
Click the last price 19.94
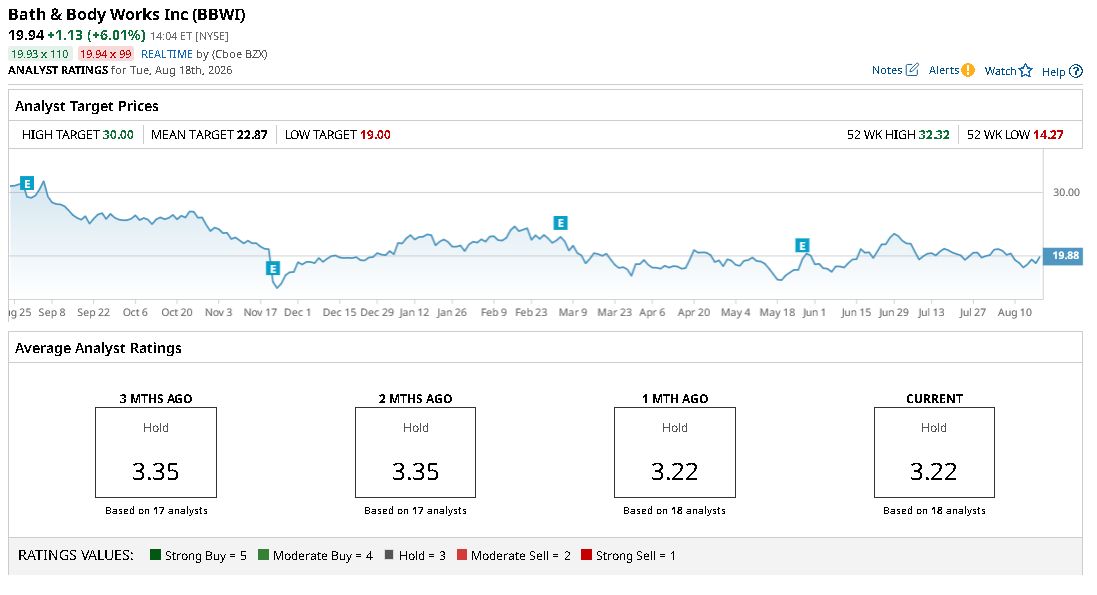26,35
